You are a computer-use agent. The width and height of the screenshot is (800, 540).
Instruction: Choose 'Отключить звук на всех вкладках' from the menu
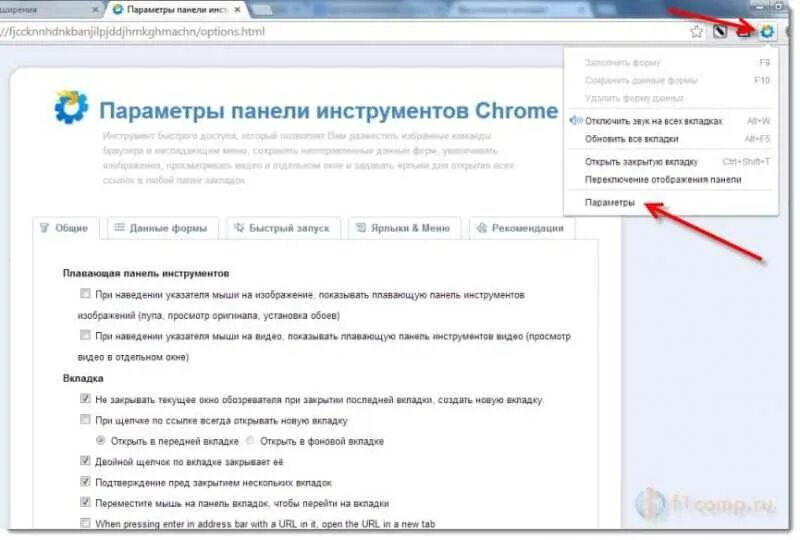click(x=671, y=121)
